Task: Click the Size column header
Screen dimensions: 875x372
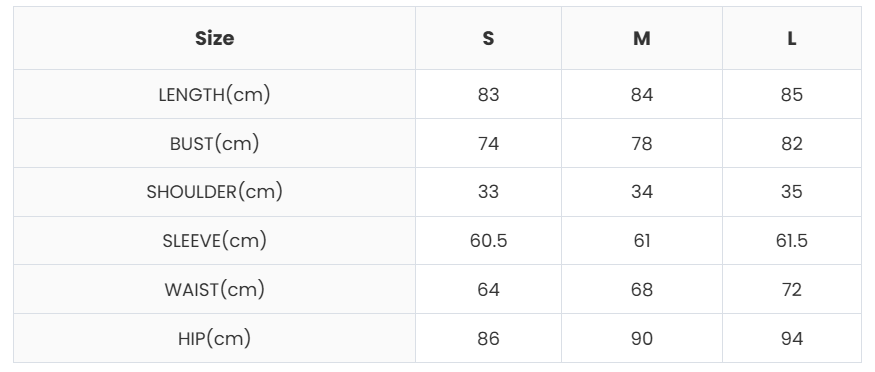Action: (214, 38)
